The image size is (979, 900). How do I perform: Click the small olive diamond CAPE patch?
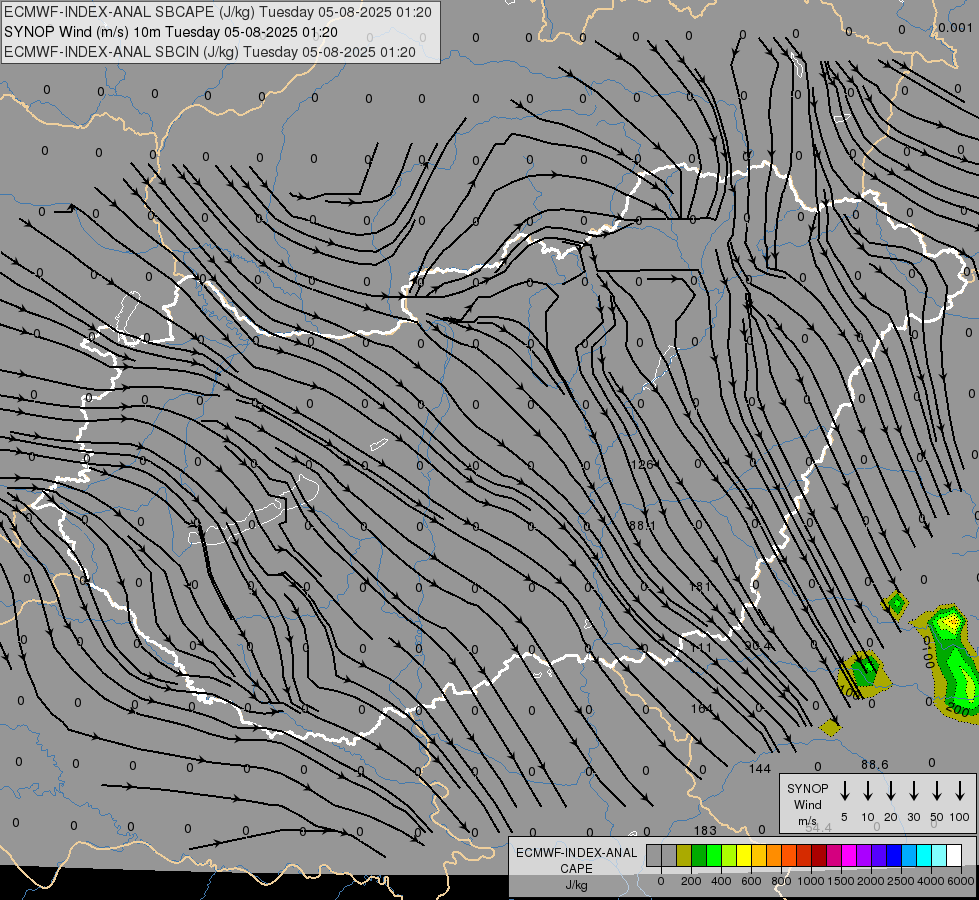(x=830, y=726)
